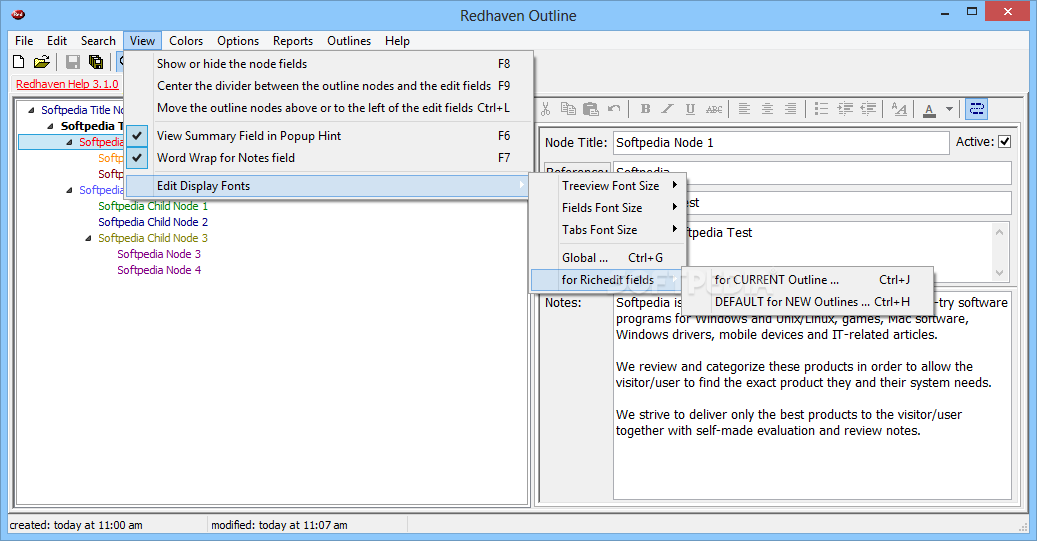Choose Move the outline nodes menu entry

point(329,107)
